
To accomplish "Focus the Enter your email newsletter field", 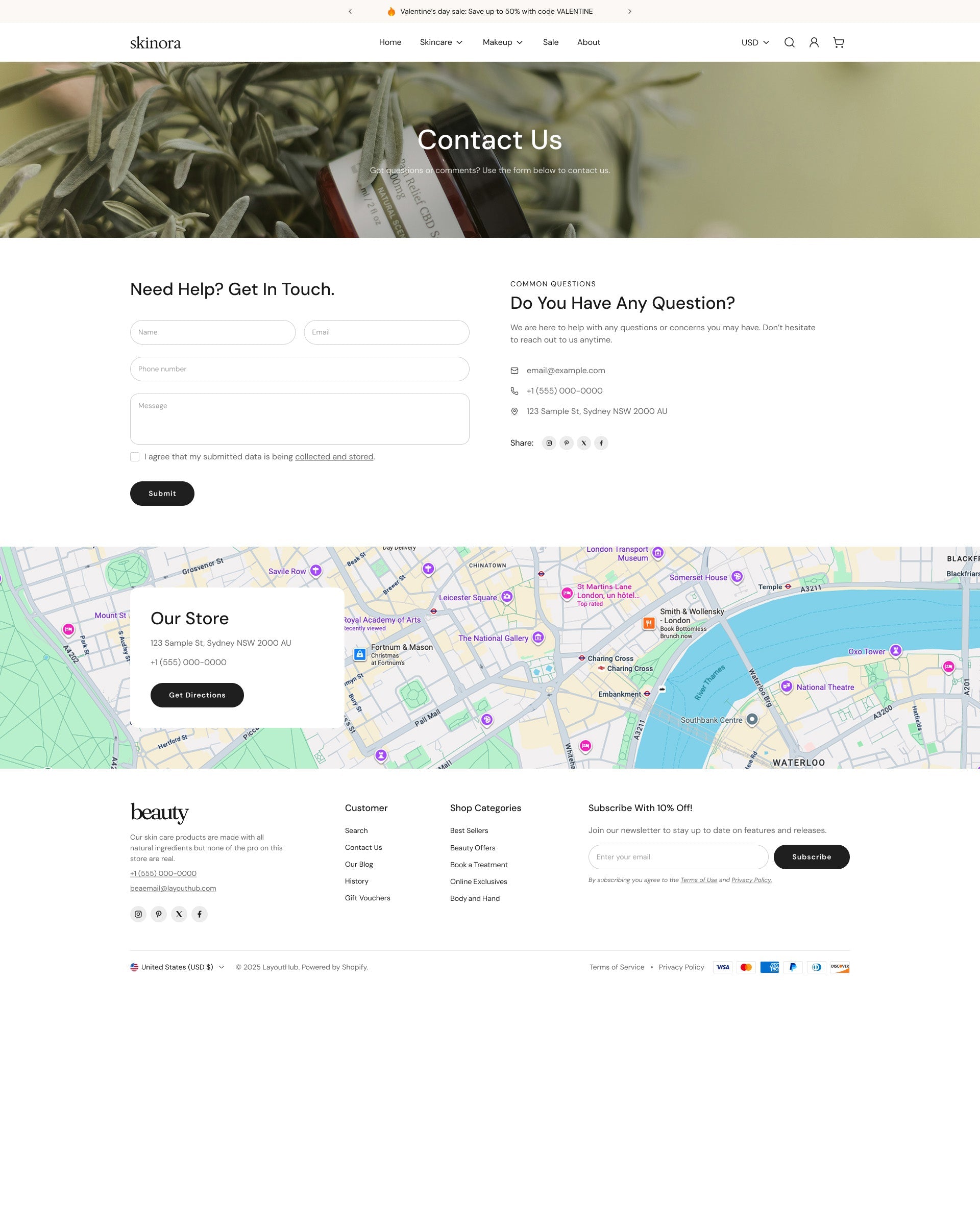I will (678, 857).
